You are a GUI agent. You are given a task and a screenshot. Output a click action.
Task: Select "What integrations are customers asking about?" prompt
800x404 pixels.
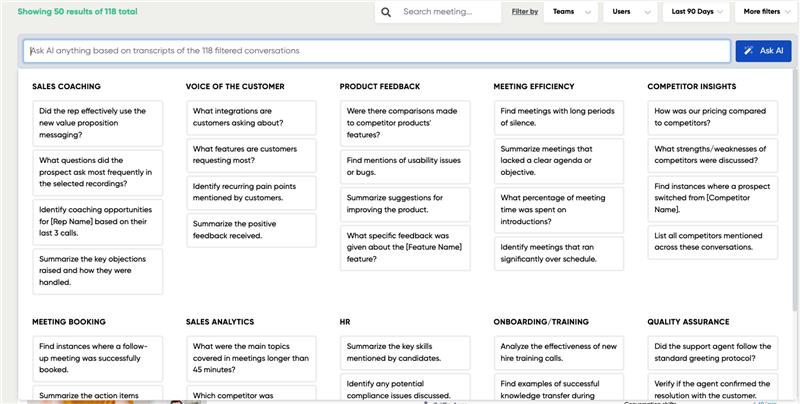[251, 117]
